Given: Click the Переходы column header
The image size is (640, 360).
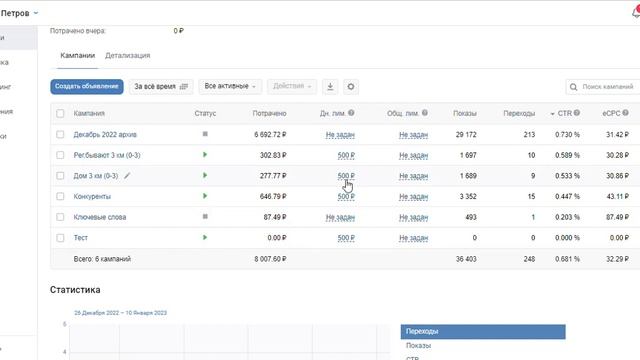Looking at the screenshot, I should click(519, 113).
